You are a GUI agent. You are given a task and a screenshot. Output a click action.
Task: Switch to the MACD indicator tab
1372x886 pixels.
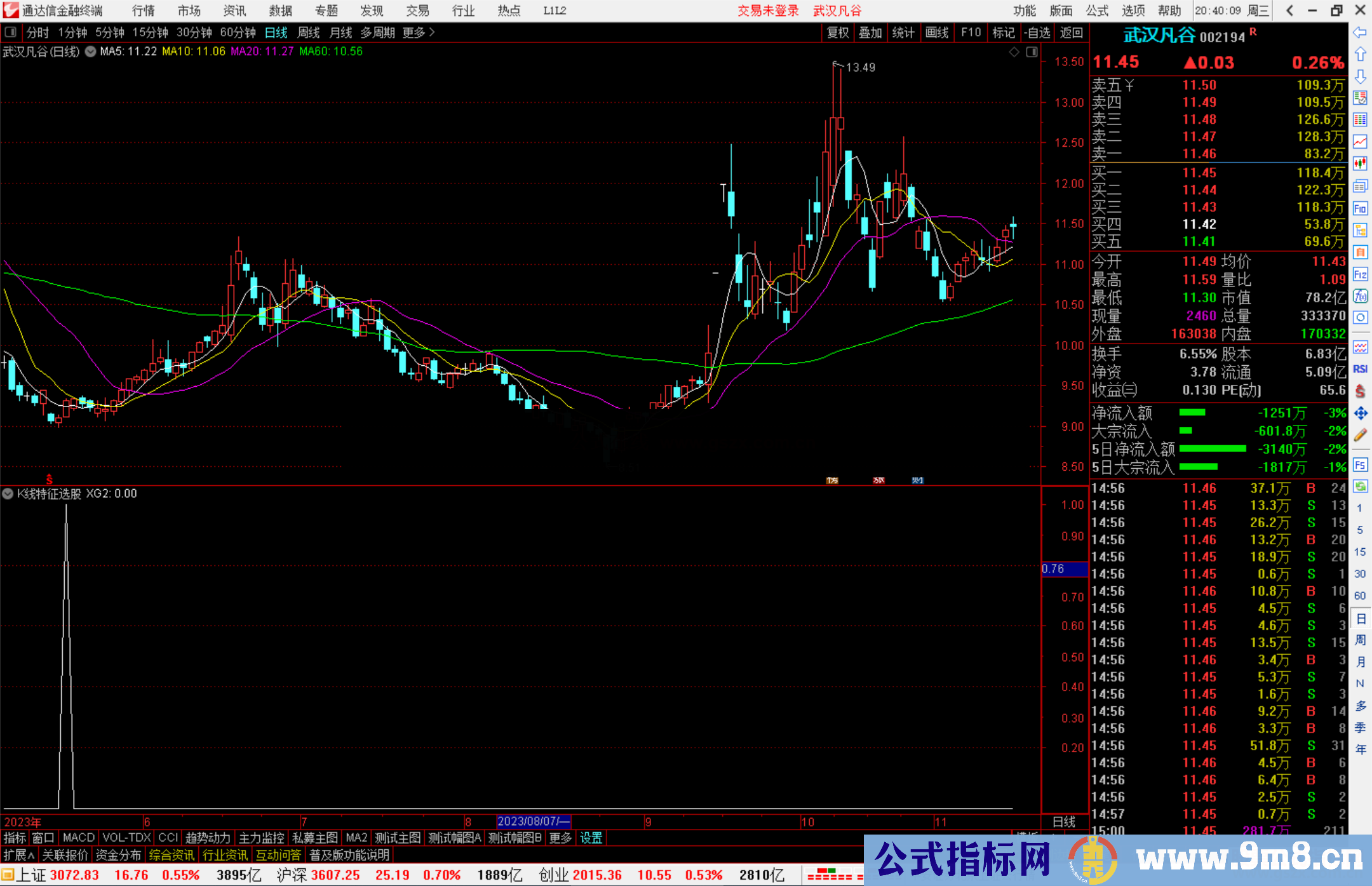point(77,838)
